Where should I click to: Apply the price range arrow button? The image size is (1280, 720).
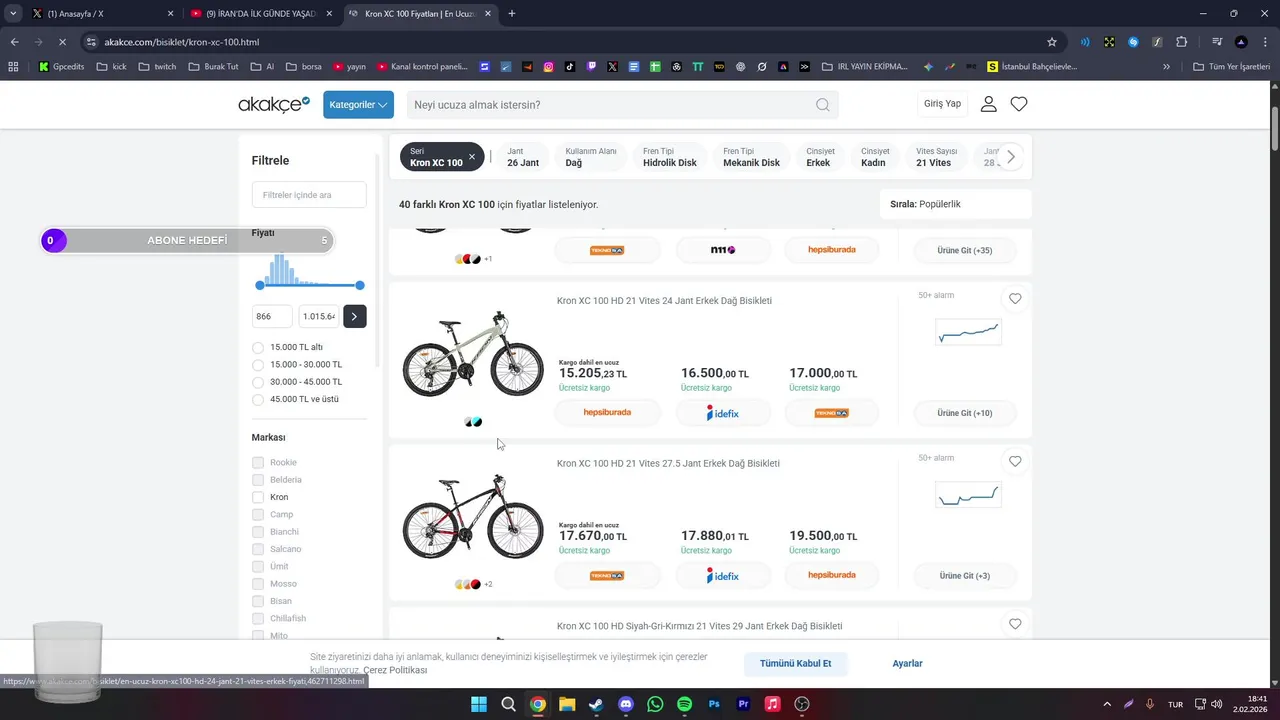tap(354, 316)
